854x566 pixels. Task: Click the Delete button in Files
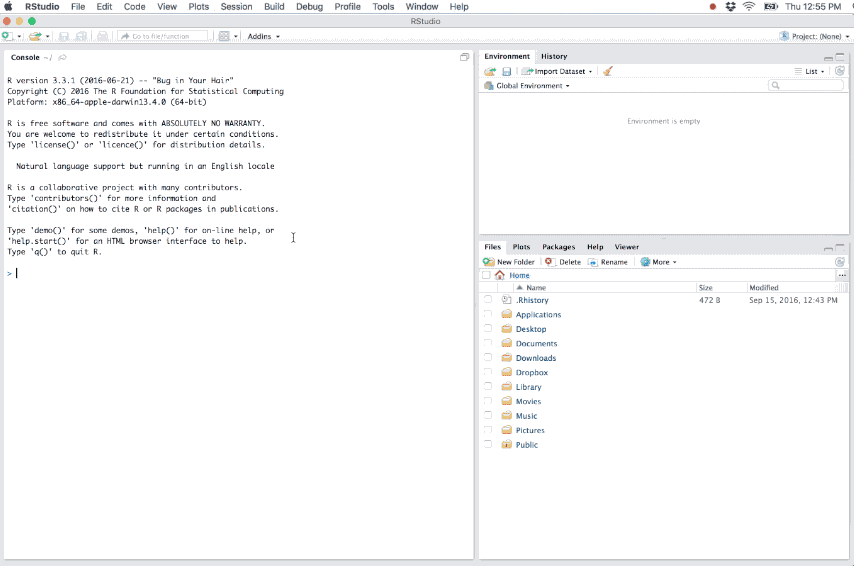(x=563, y=262)
